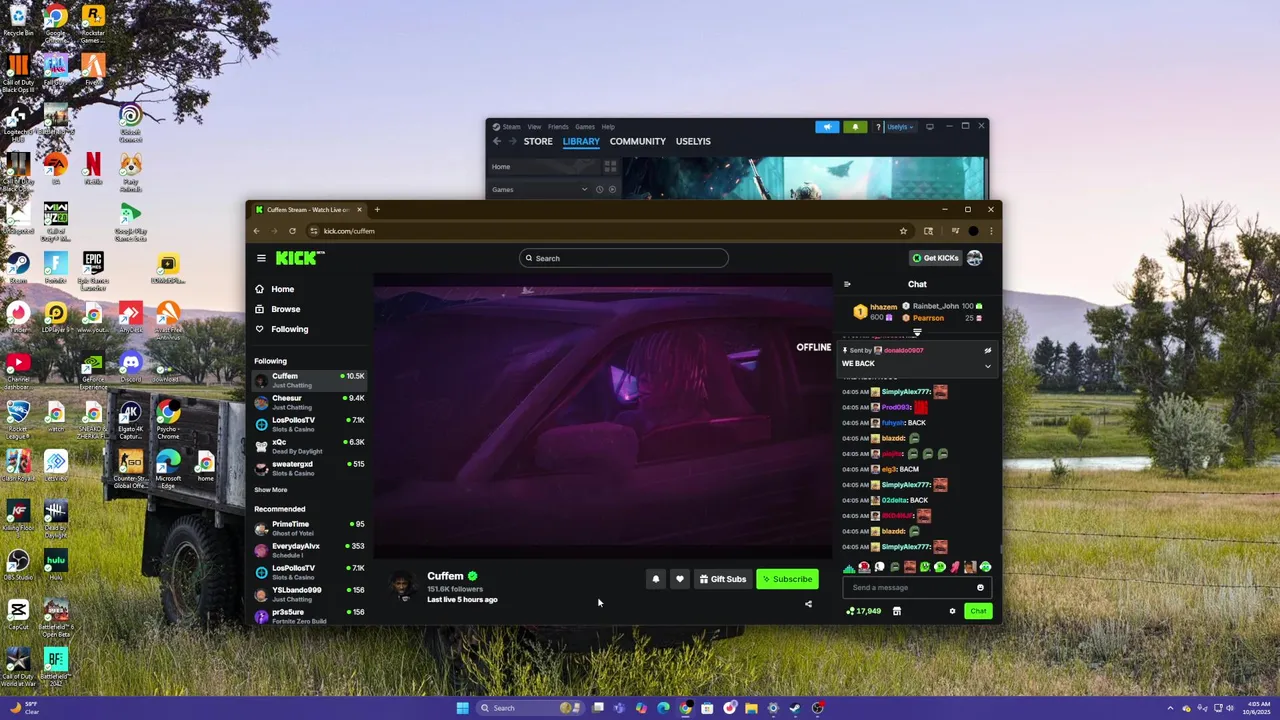The image size is (1280, 720).
Task: Open the user profile avatar menu
Action: tap(974, 258)
